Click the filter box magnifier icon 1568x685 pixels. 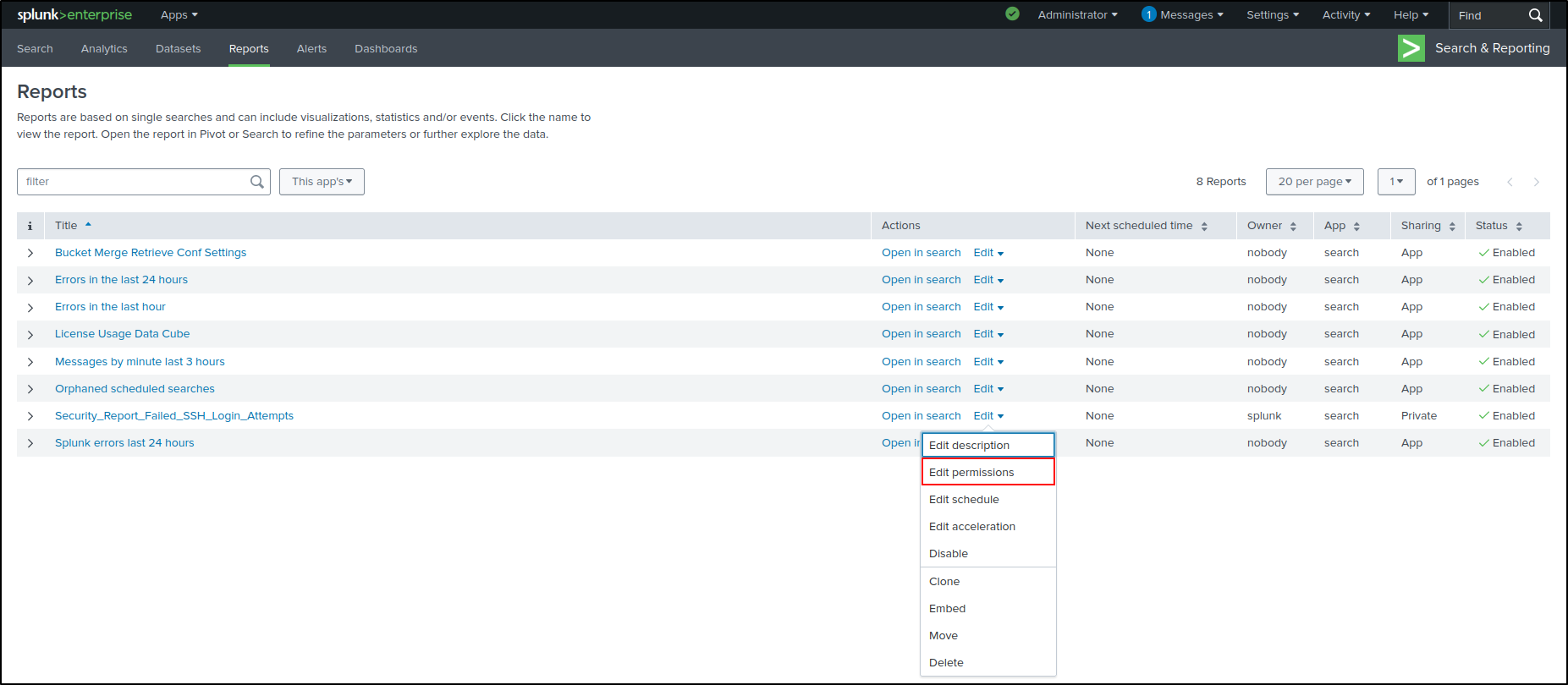tap(257, 182)
